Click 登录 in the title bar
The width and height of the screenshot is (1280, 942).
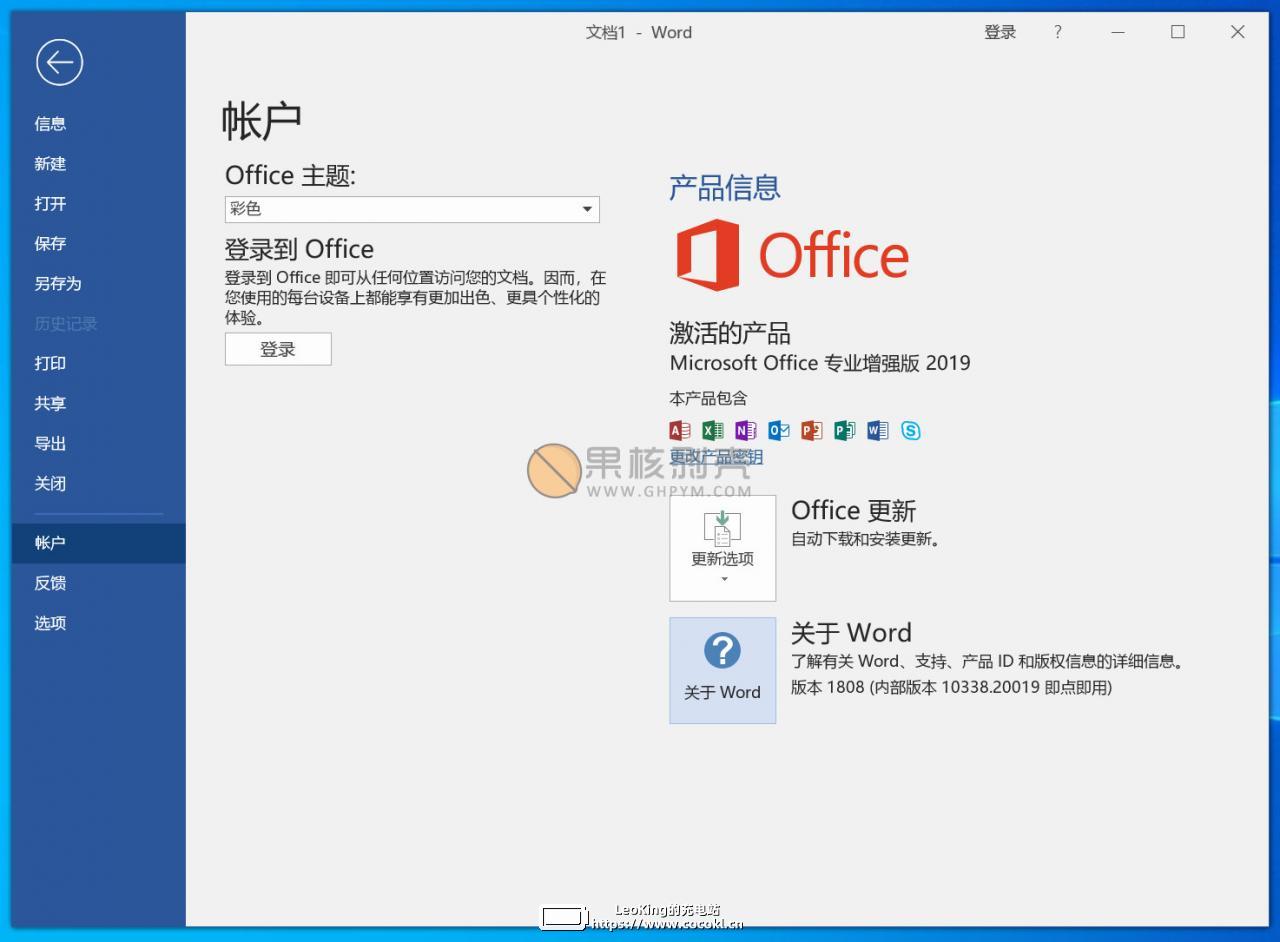click(1000, 32)
